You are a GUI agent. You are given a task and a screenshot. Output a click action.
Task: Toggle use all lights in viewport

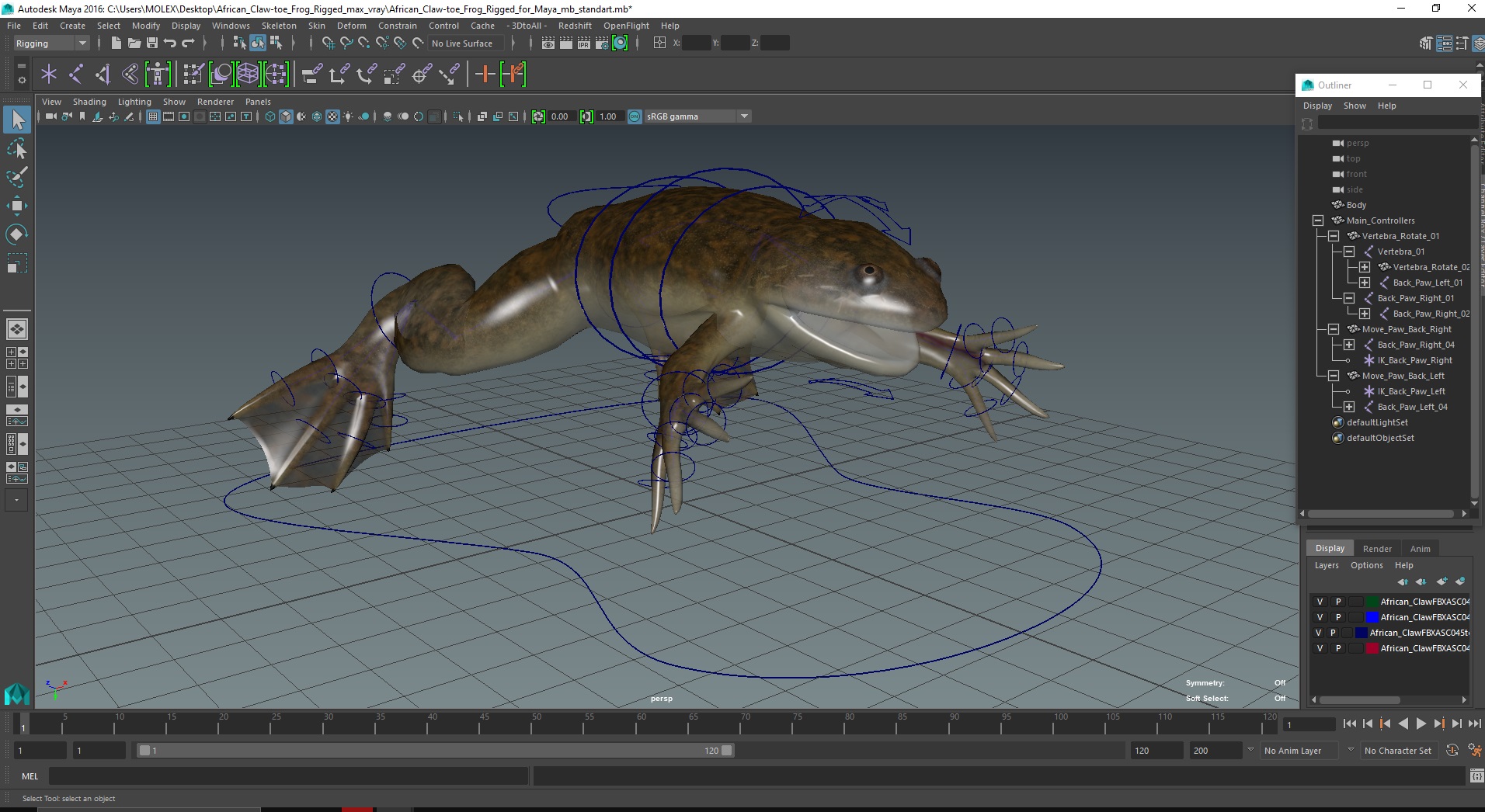pyautogui.click(x=348, y=116)
